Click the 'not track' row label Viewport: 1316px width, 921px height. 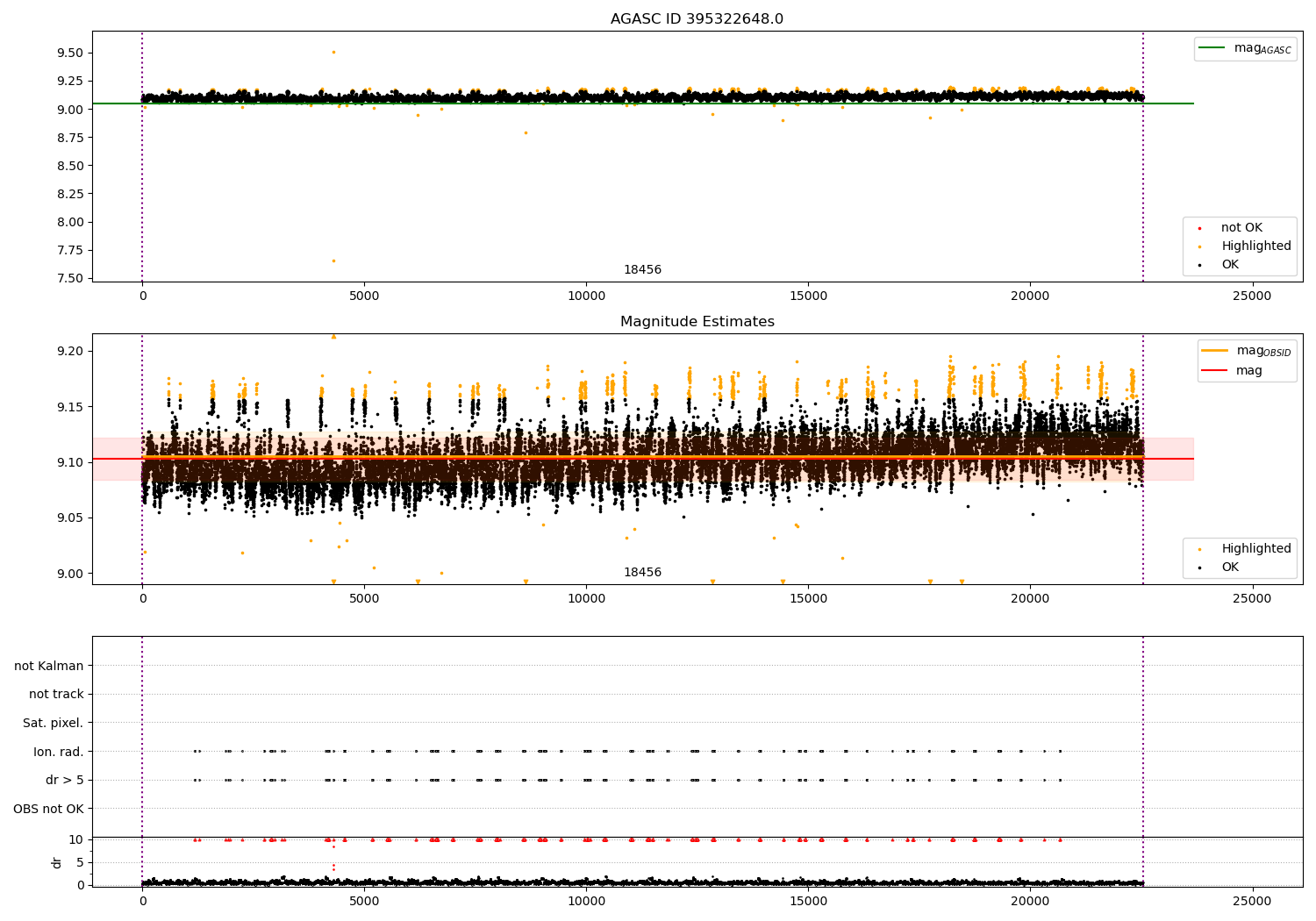(56, 694)
